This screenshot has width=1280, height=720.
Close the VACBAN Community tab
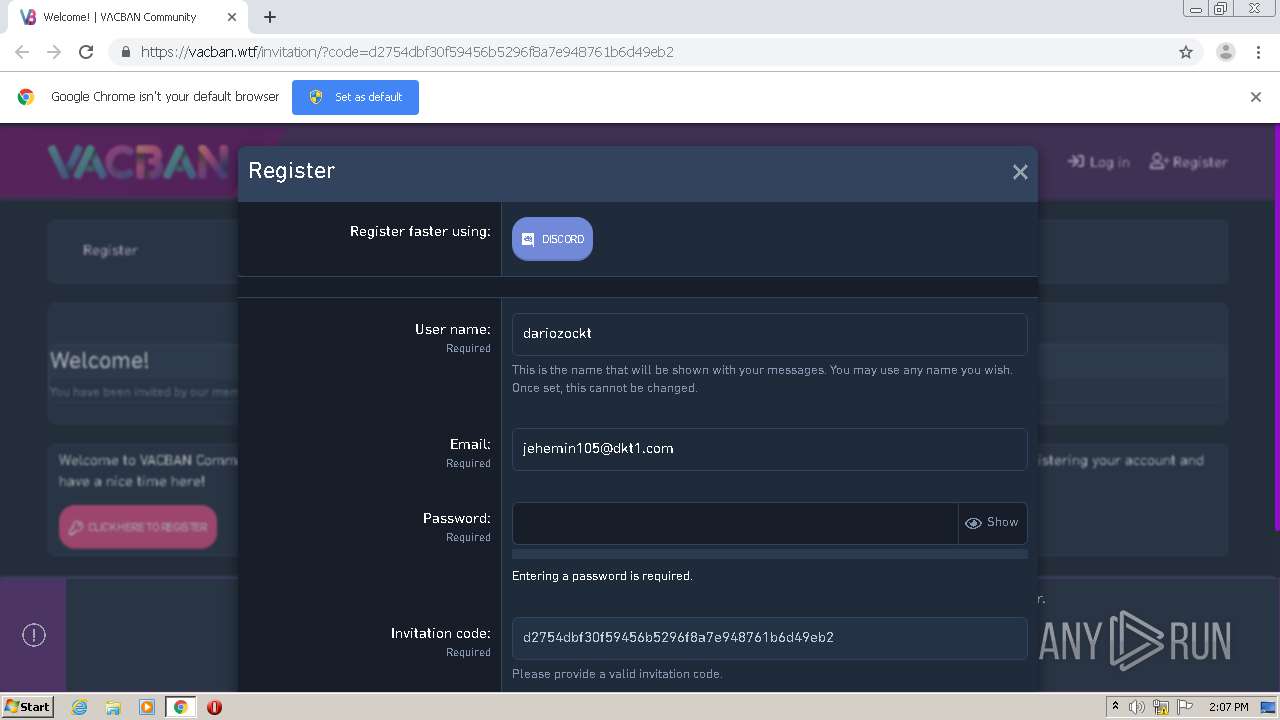232,17
